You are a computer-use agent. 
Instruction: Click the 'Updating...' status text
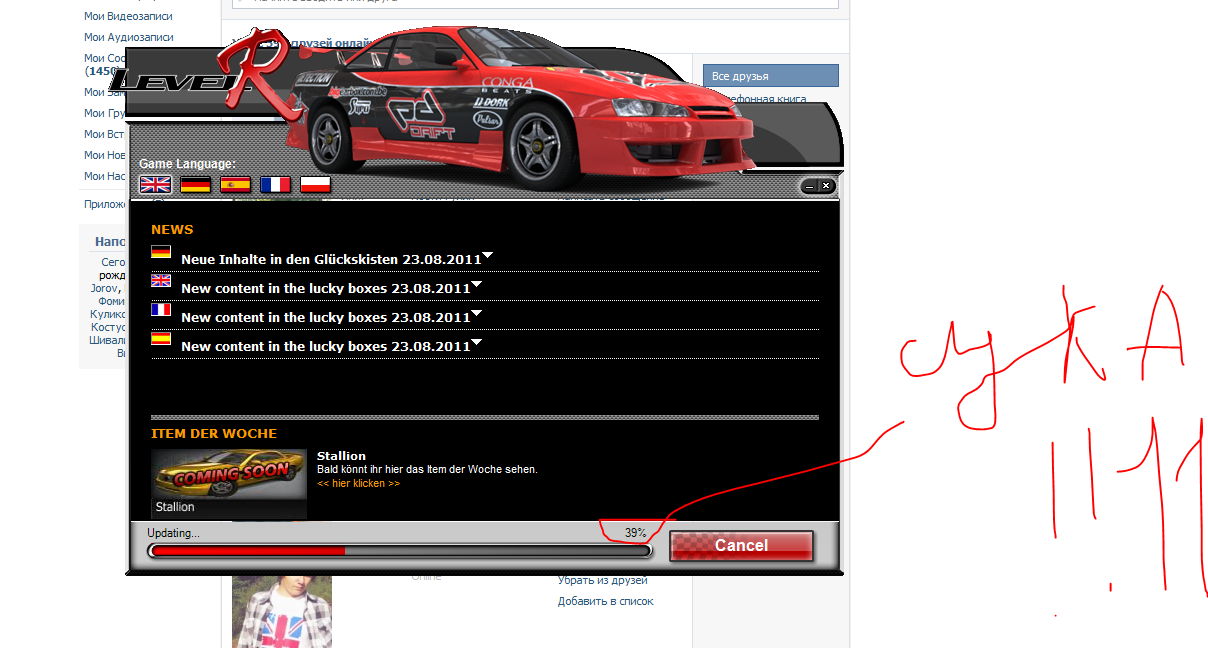click(x=173, y=533)
